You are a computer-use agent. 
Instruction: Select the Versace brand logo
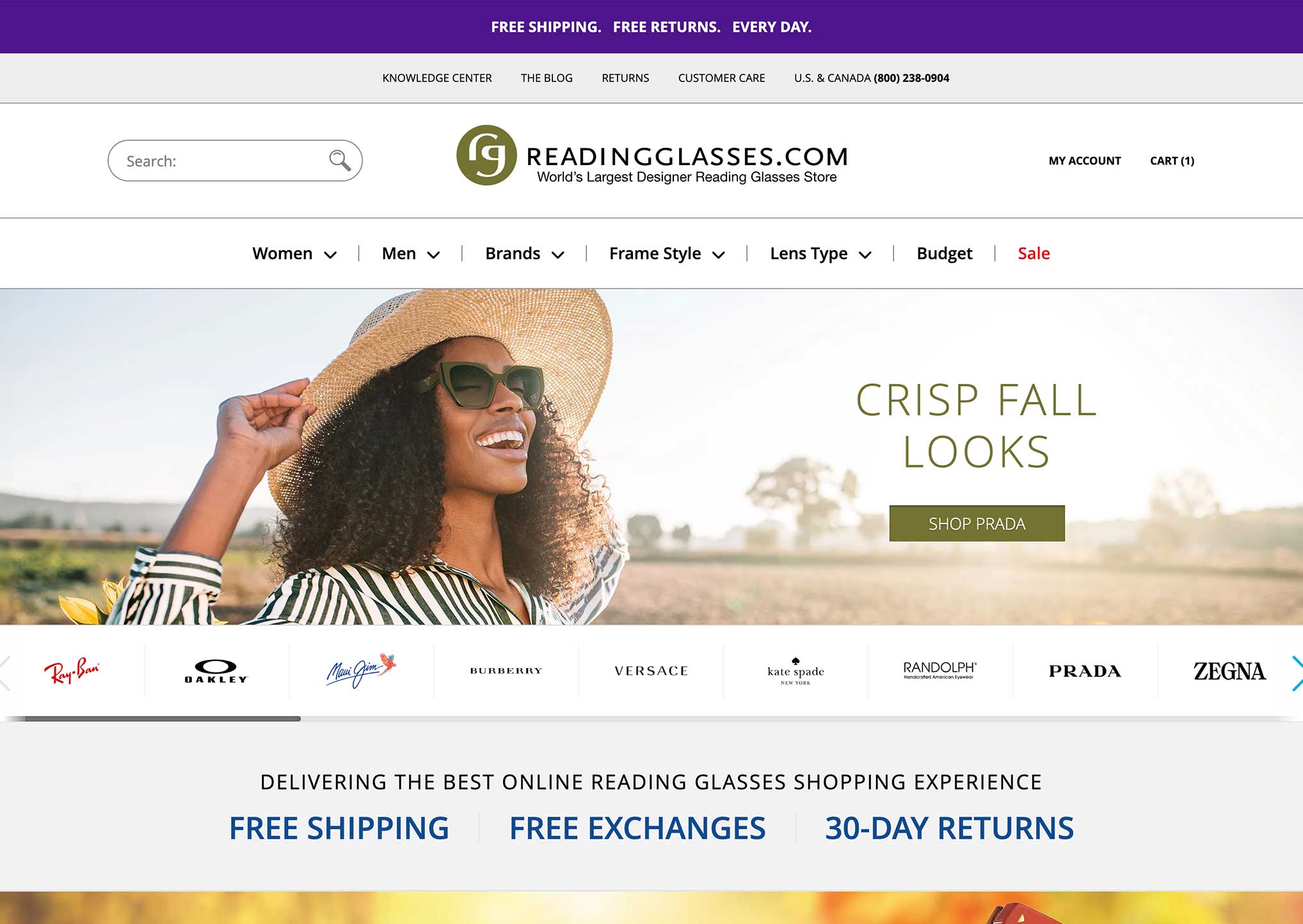pos(651,671)
